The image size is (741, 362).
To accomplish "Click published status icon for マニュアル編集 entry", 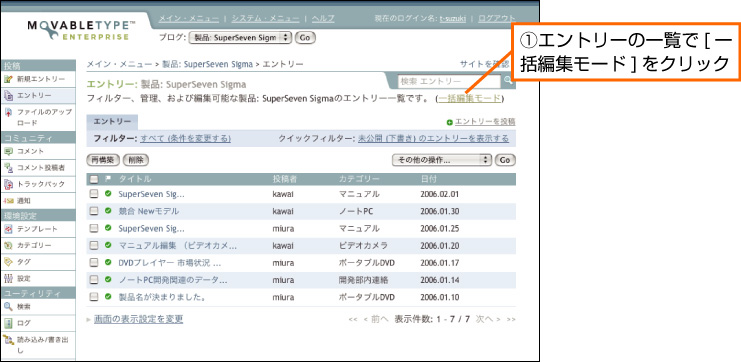I will point(108,245).
